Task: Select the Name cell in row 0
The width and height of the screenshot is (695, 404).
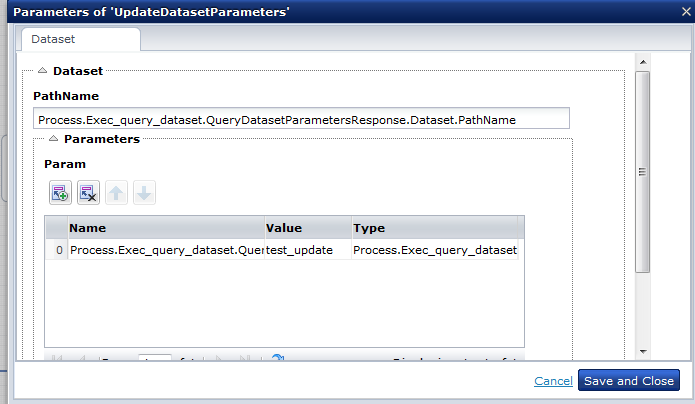Action: pos(165,250)
